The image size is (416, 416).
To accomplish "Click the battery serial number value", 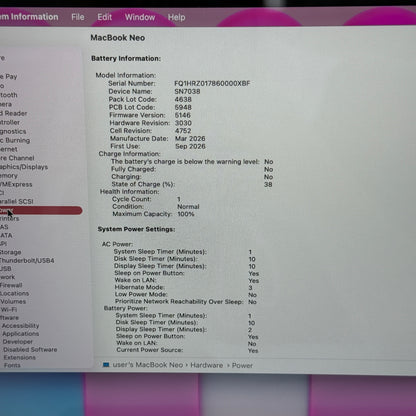I will pyautogui.click(x=212, y=84).
